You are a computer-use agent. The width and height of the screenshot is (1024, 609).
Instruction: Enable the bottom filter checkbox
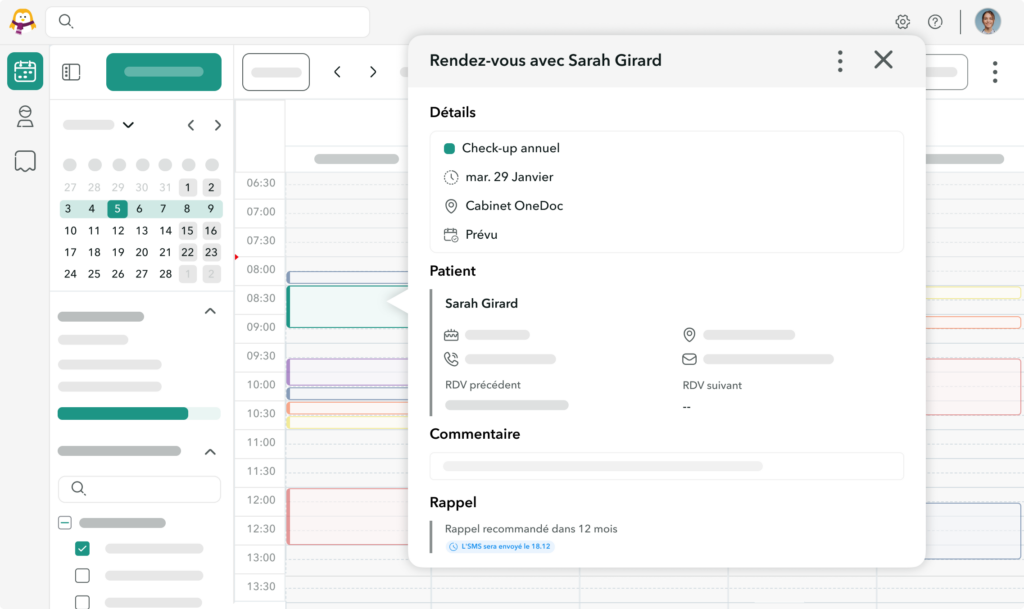pyautogui.click(x=83, y=602)
